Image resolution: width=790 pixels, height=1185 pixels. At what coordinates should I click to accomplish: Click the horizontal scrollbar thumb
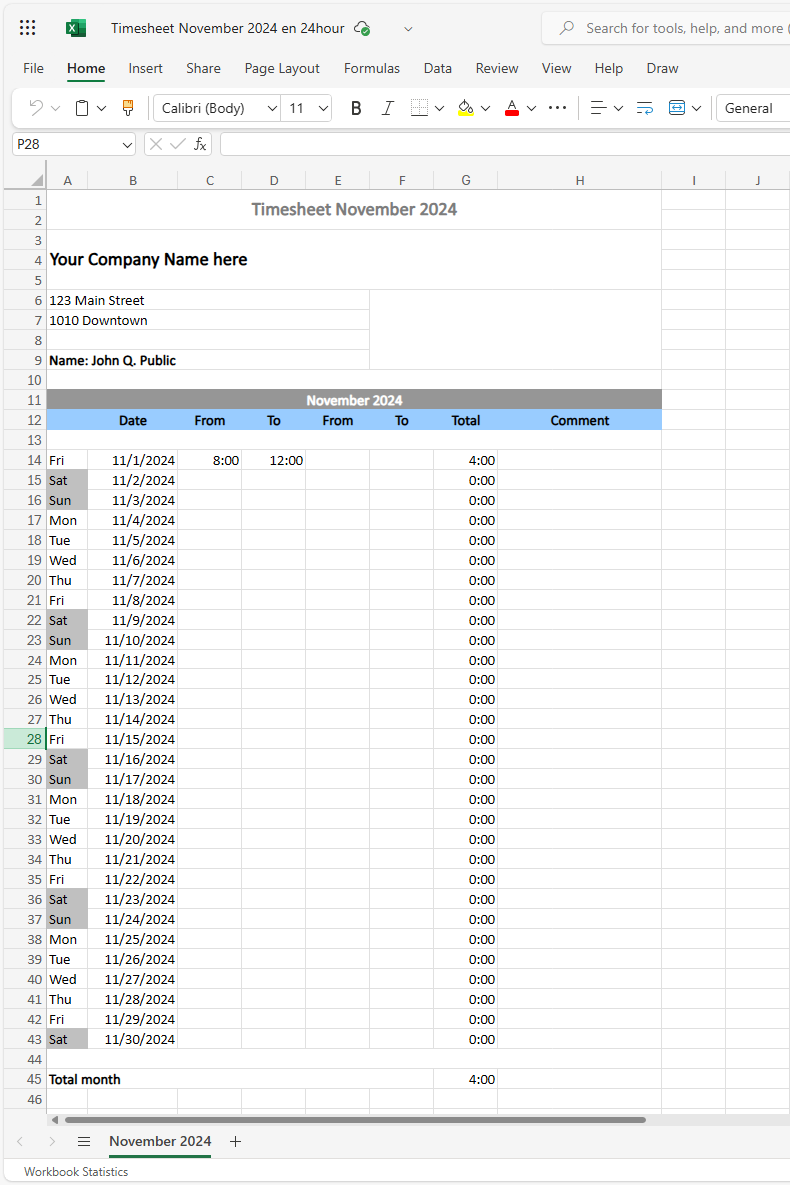point(355,1120)
